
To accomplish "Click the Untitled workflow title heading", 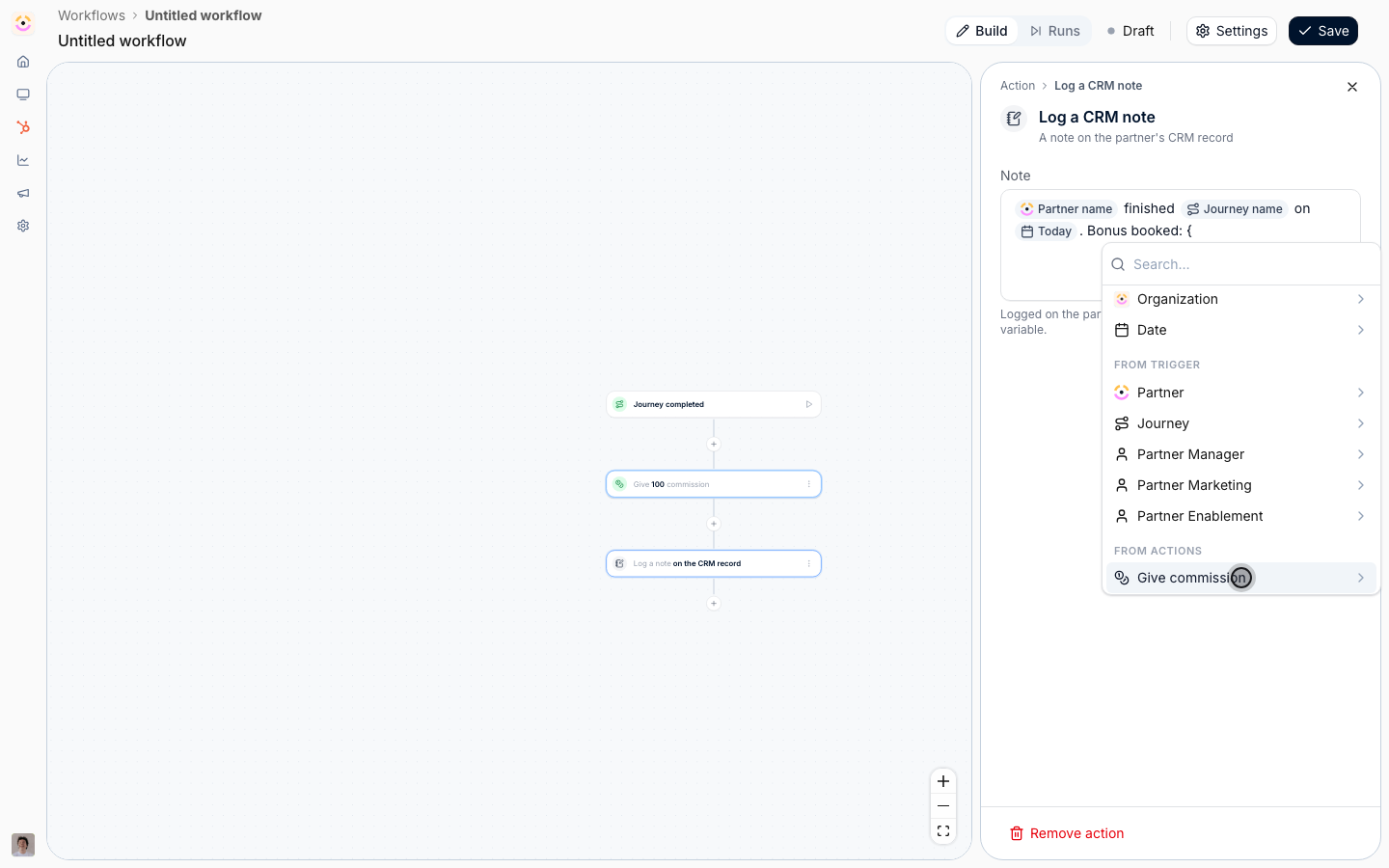I will [x=123, y=41].
